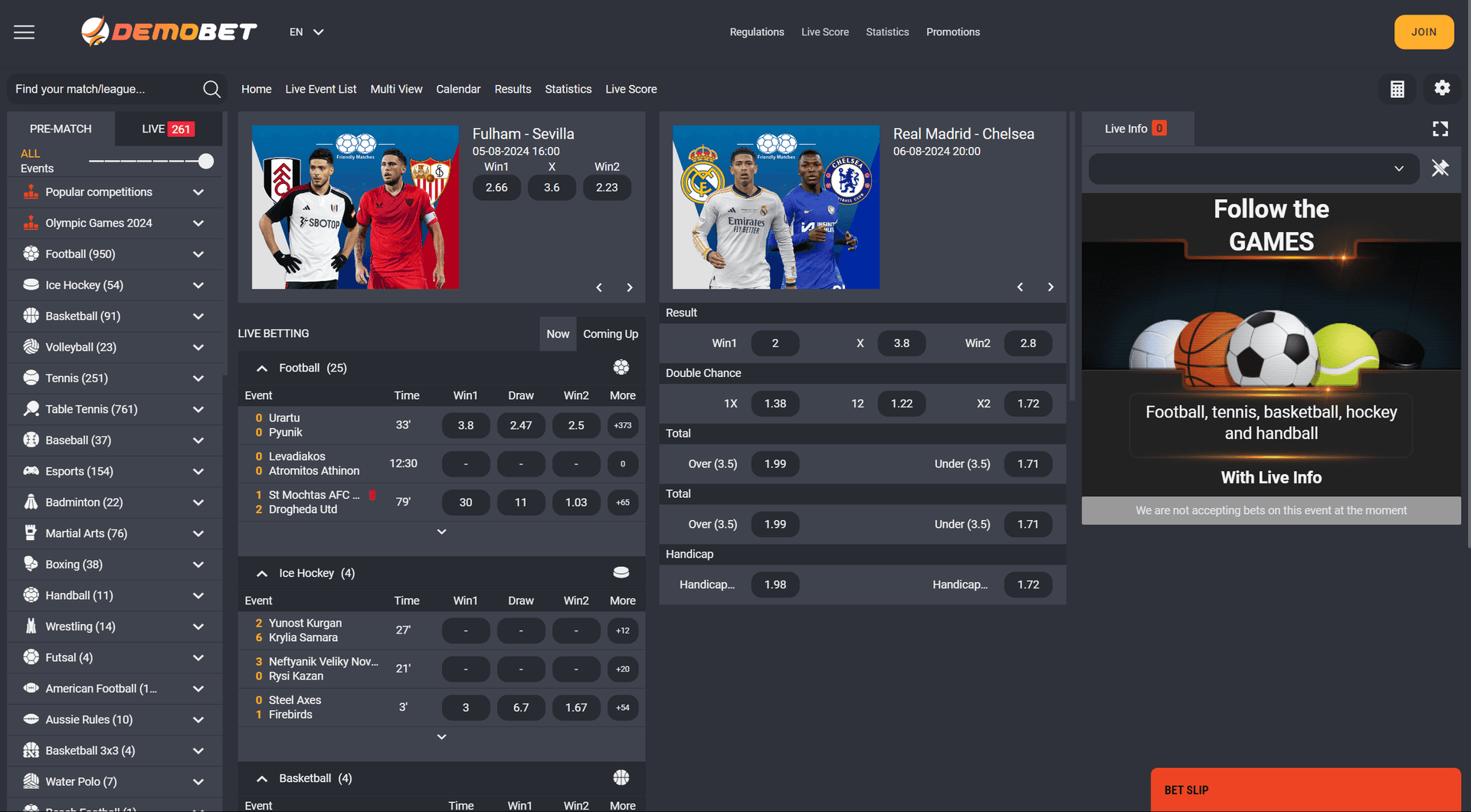Expand Live Info to fullscreen
Image resolution: width=1471 pixels, height=812 pixels.
pos(1440,129)
